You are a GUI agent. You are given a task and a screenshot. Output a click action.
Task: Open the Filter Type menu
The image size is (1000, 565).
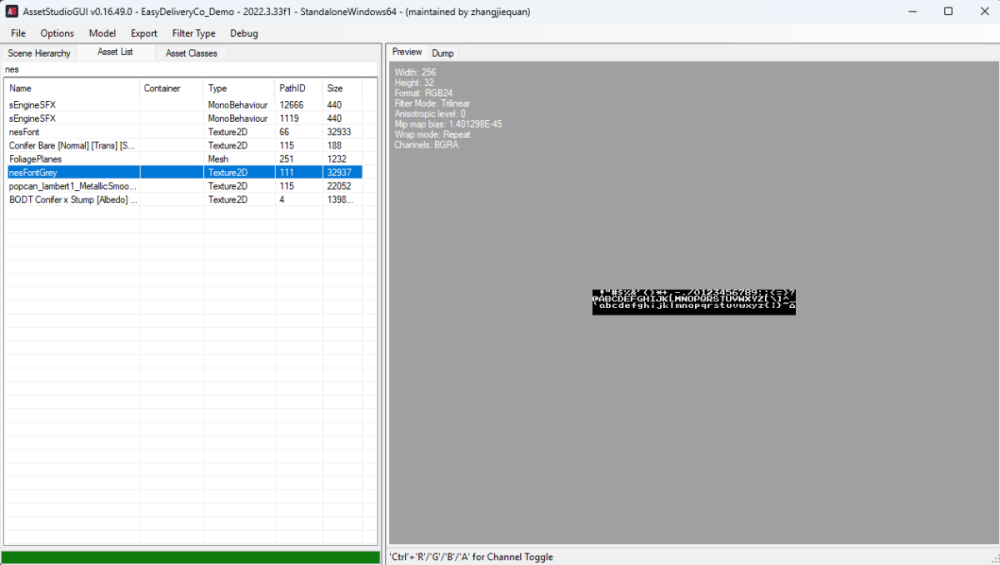193,33
